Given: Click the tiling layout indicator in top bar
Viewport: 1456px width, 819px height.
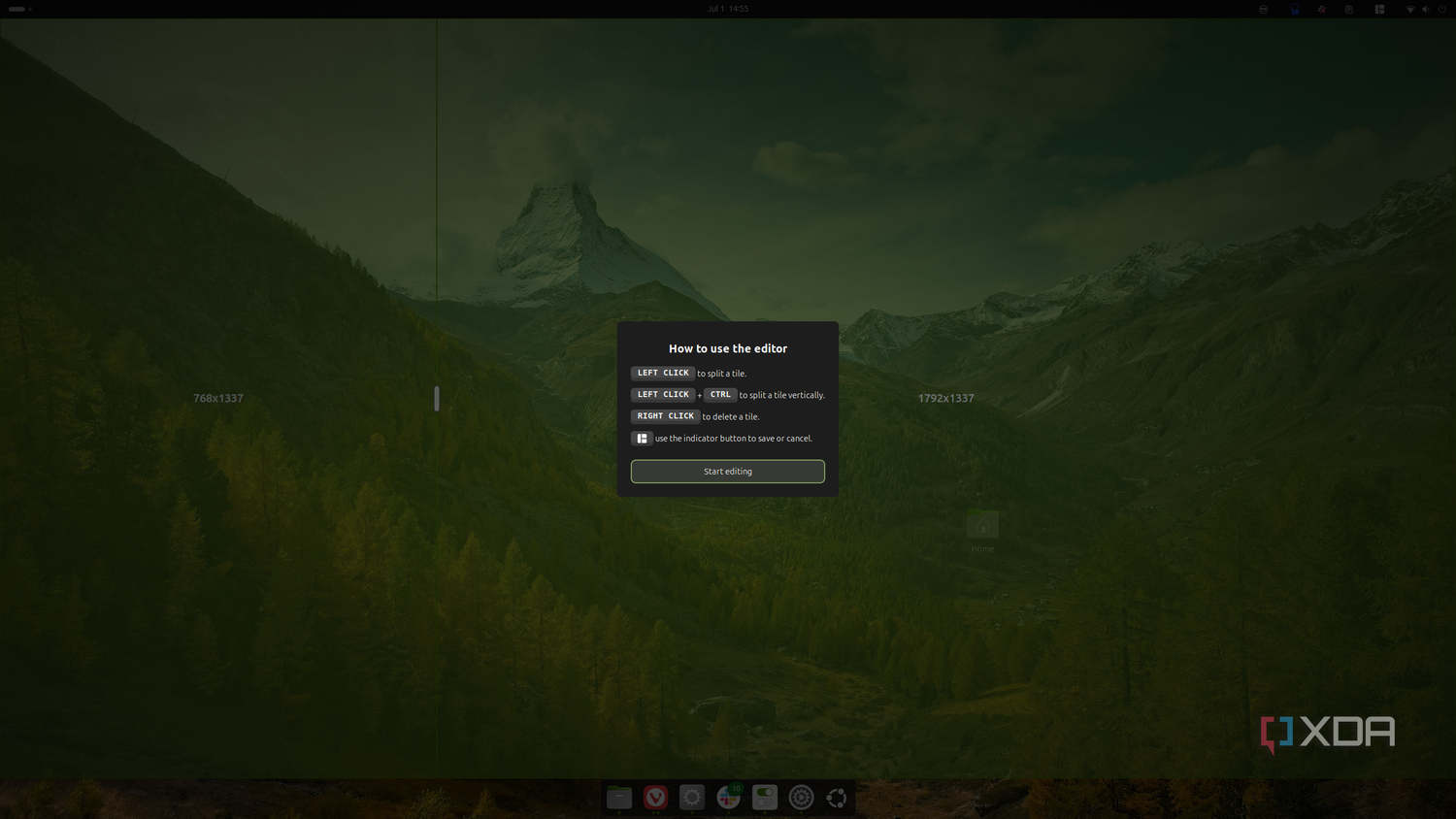Looking at the screenshot, I should point(1379,9).
